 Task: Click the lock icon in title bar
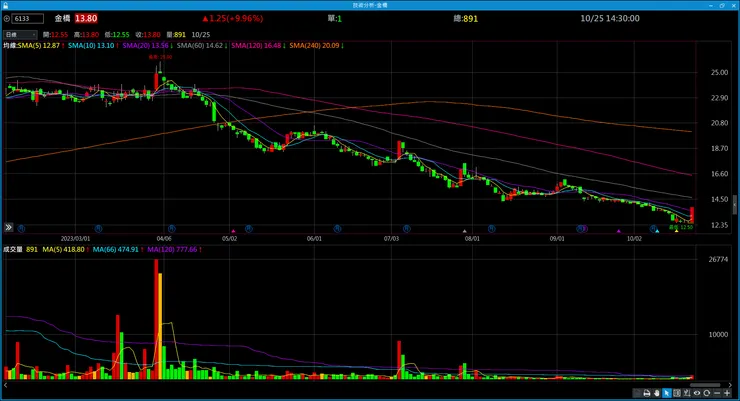pos(5,5)
